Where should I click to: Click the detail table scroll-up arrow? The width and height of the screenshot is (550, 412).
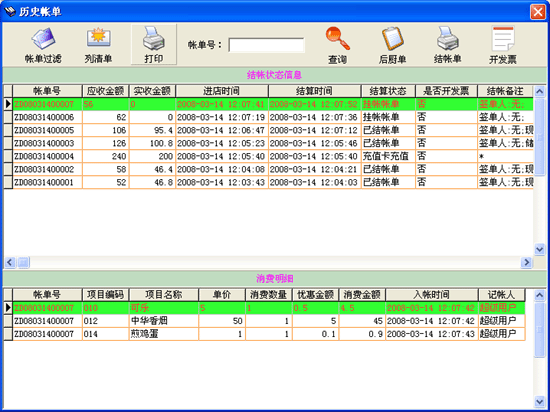(x=539, y=296)
